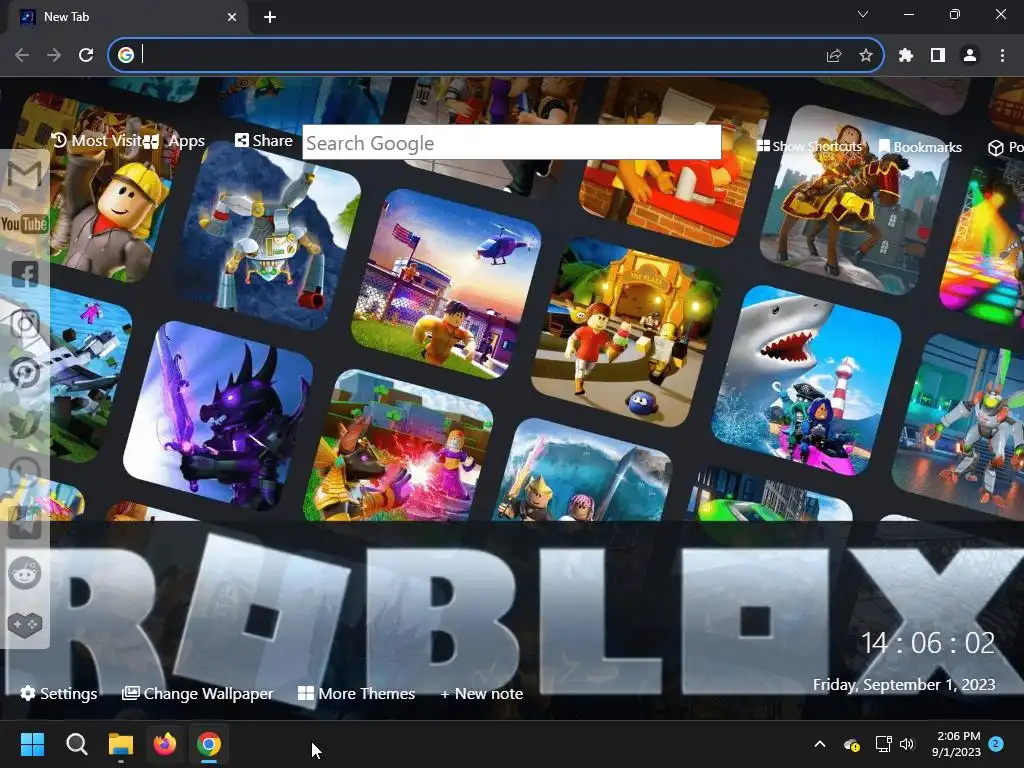Click the Chrome taskbar icon
Screen dimensions: 1024x768
(209, 744)
